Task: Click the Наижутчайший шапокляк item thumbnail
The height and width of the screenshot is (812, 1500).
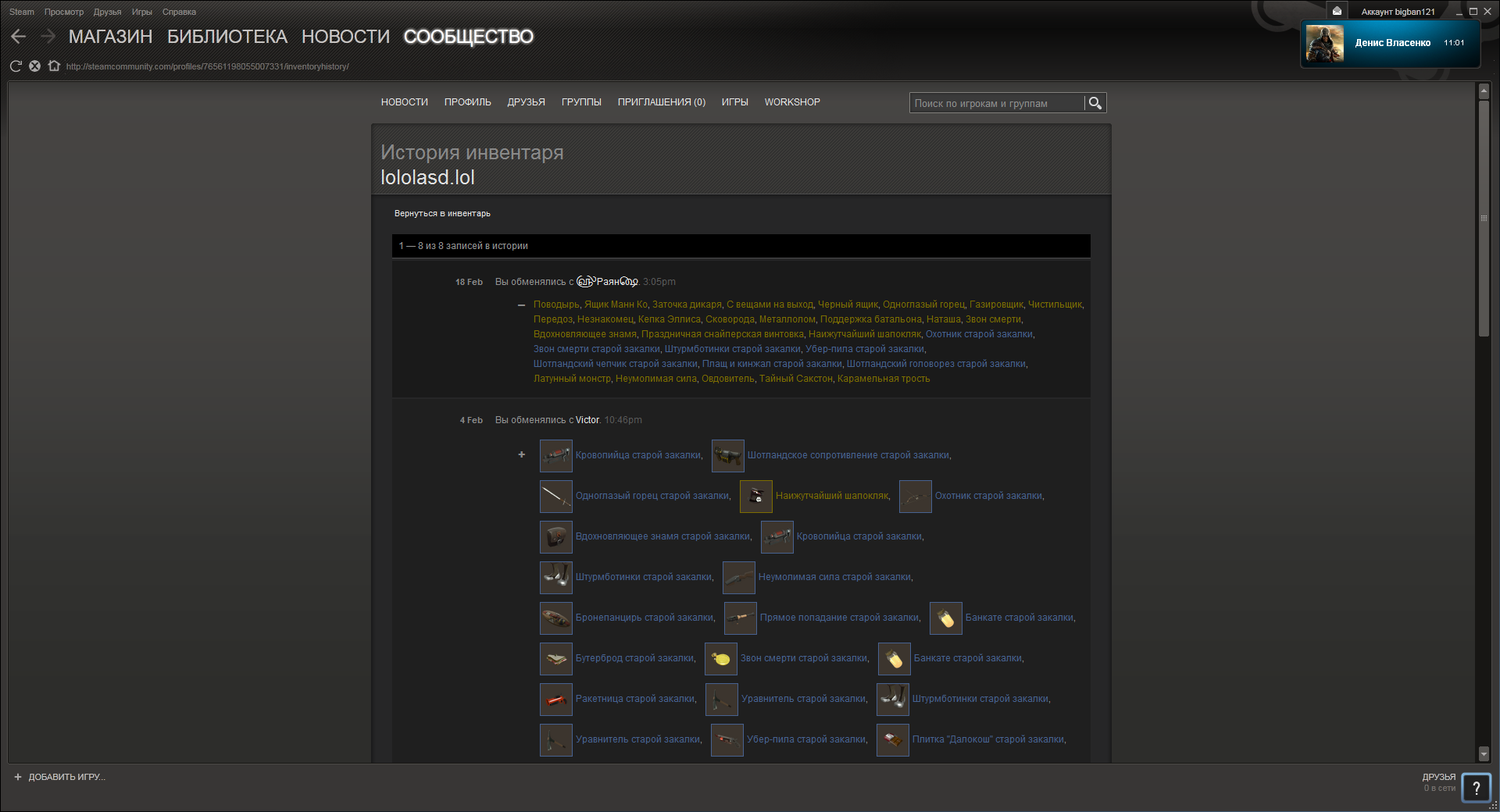Action: click(755, 496)
